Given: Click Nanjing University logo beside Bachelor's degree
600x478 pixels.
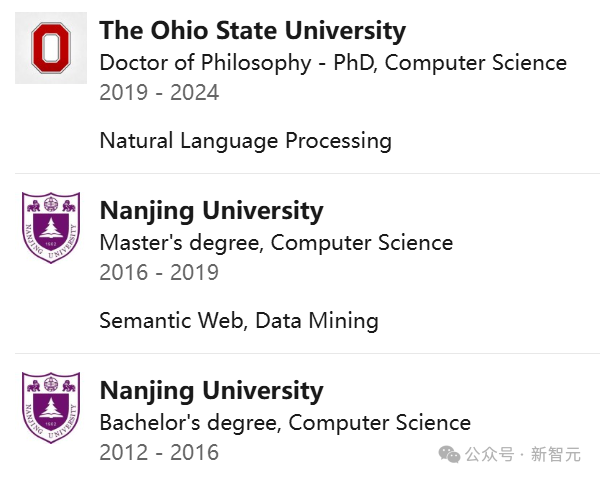Looking at the screenshot, I should coord(51,407).
